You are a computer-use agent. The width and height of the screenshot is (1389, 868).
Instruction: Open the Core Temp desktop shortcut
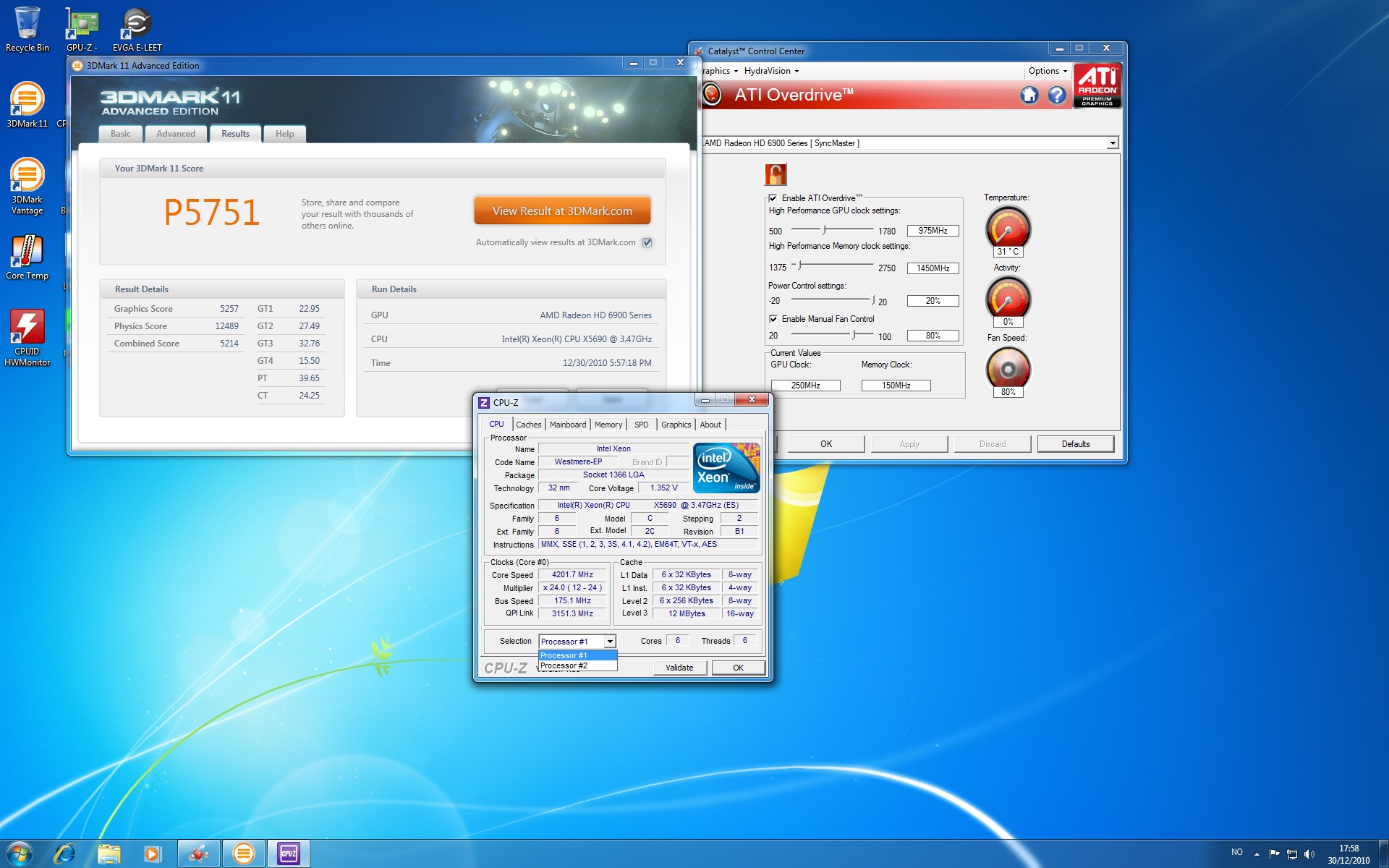27,257
